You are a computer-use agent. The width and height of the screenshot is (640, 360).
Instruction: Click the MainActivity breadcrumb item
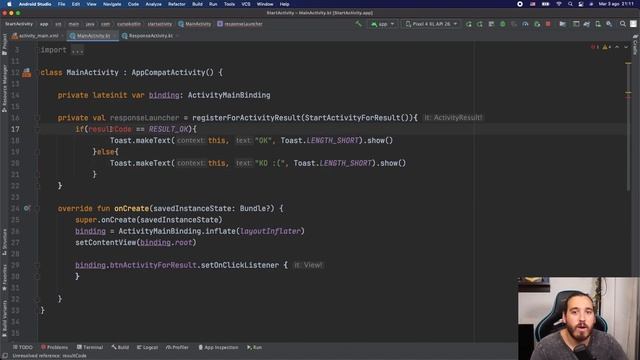coord(195,24)
